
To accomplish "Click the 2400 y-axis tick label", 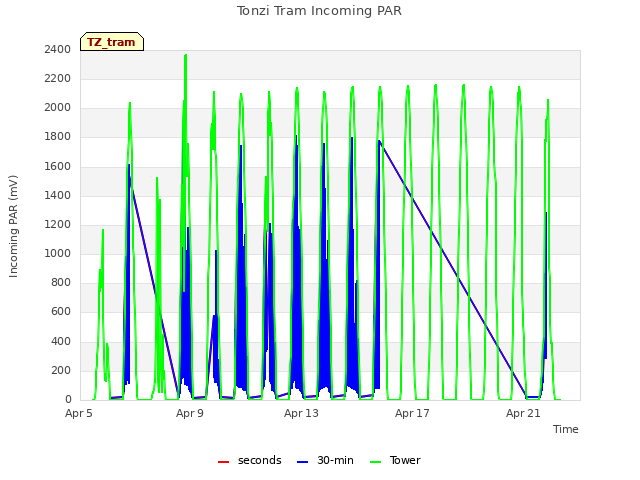I will click(x=58, y=49).
